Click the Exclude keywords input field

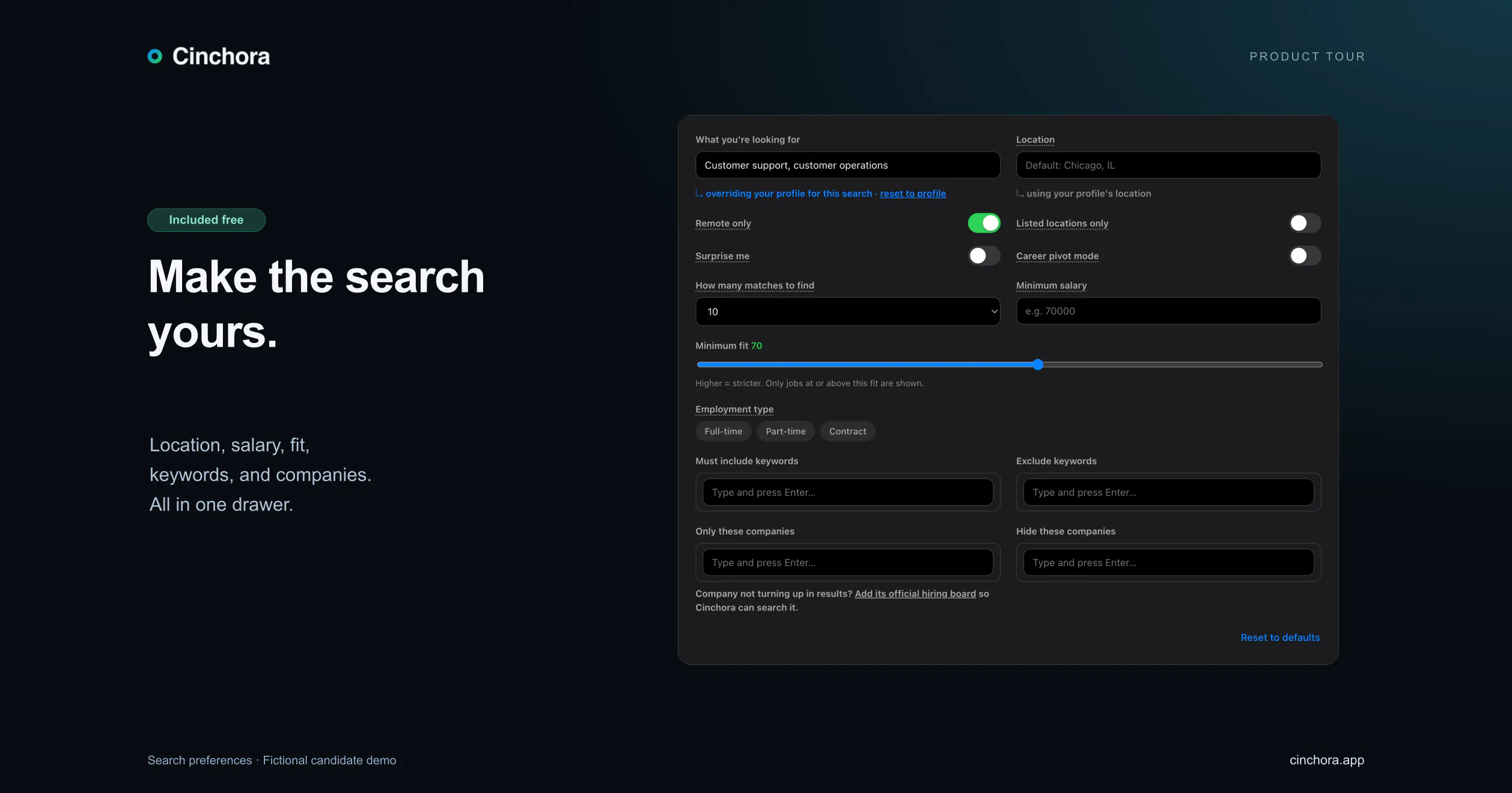coord(1168,493)
